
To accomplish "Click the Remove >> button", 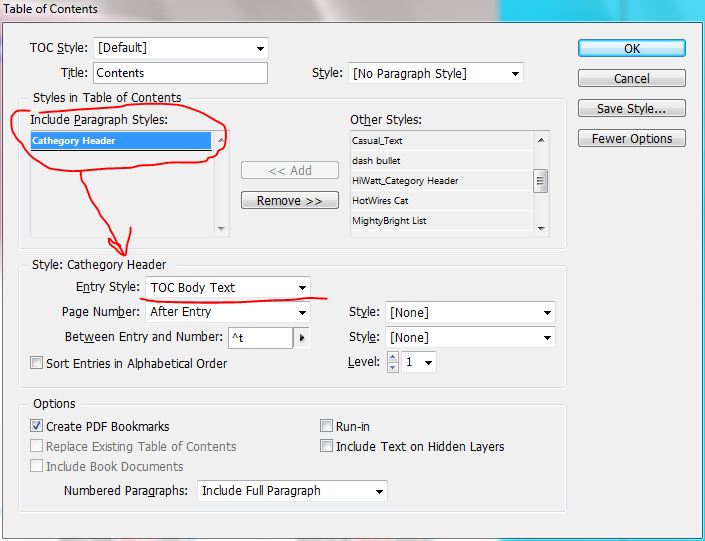I will 290,200.
